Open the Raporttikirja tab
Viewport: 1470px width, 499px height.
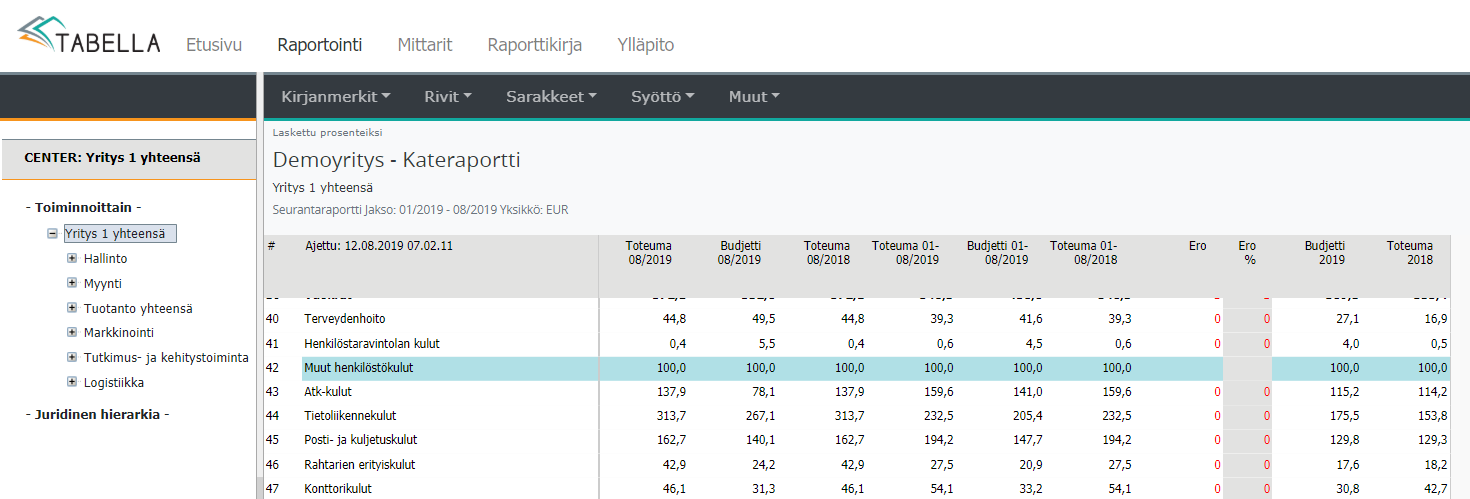click(x=535, y=45)
